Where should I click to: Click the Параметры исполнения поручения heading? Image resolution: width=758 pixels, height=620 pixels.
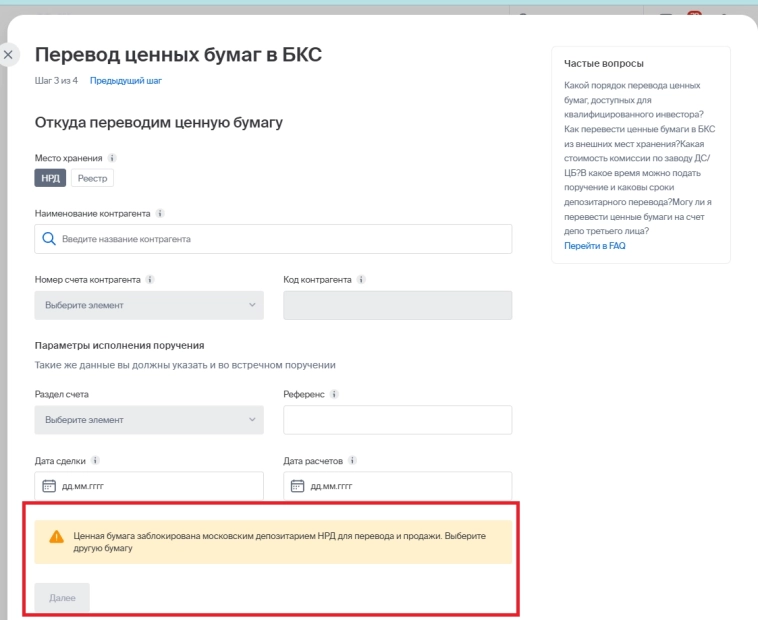(119, 346)
